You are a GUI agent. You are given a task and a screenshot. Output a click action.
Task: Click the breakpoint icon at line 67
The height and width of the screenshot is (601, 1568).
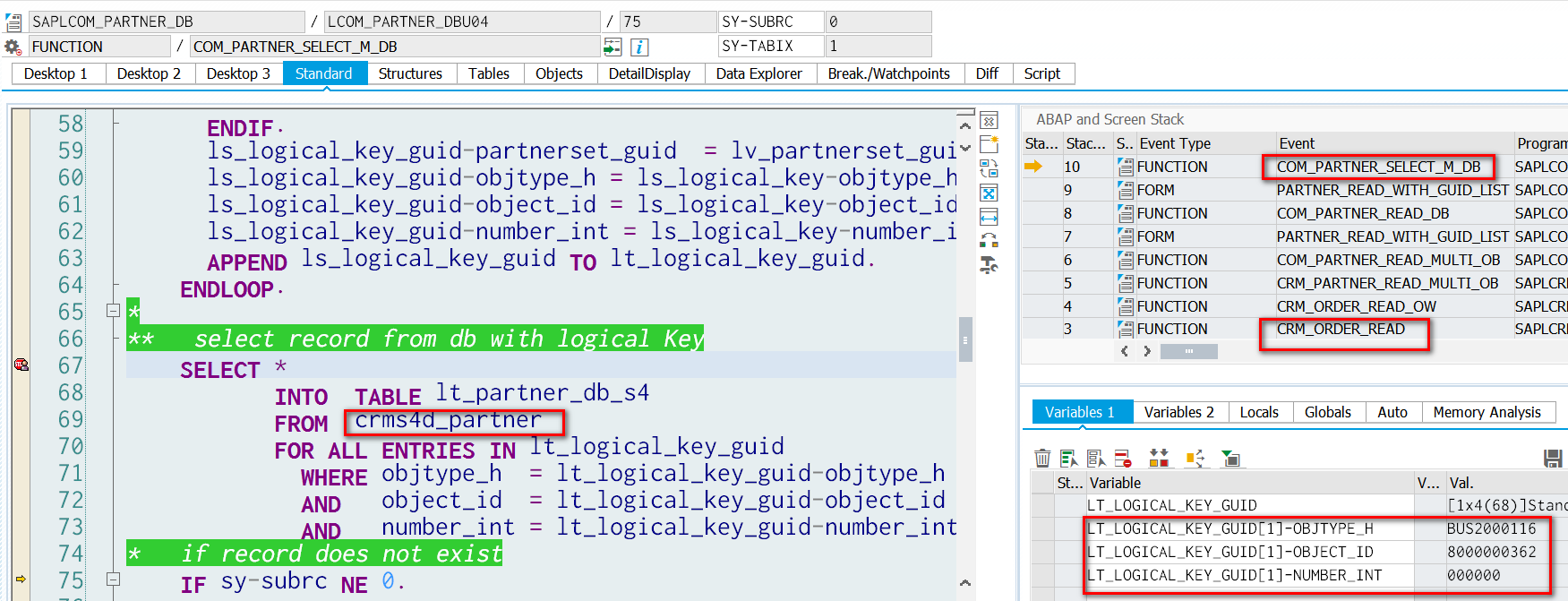(x=21, y=365)
